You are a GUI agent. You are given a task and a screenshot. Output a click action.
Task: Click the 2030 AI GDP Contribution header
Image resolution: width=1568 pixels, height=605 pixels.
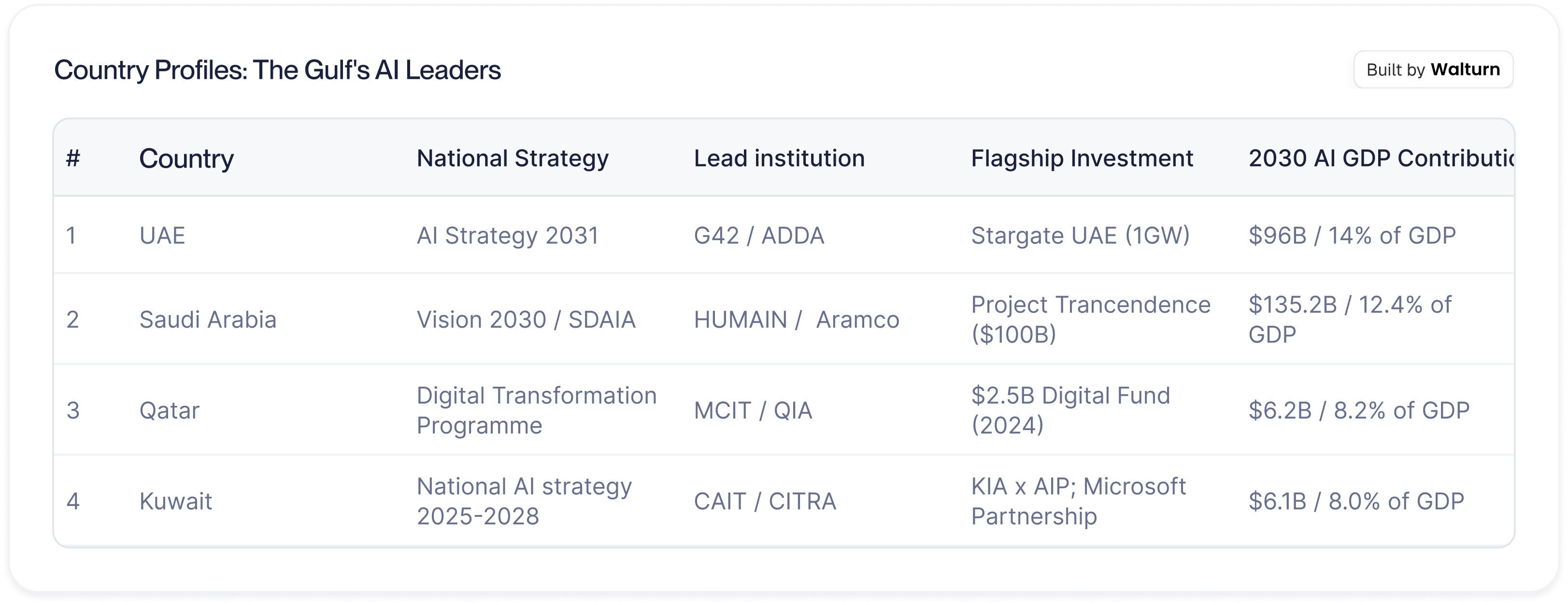[1381, 159]
